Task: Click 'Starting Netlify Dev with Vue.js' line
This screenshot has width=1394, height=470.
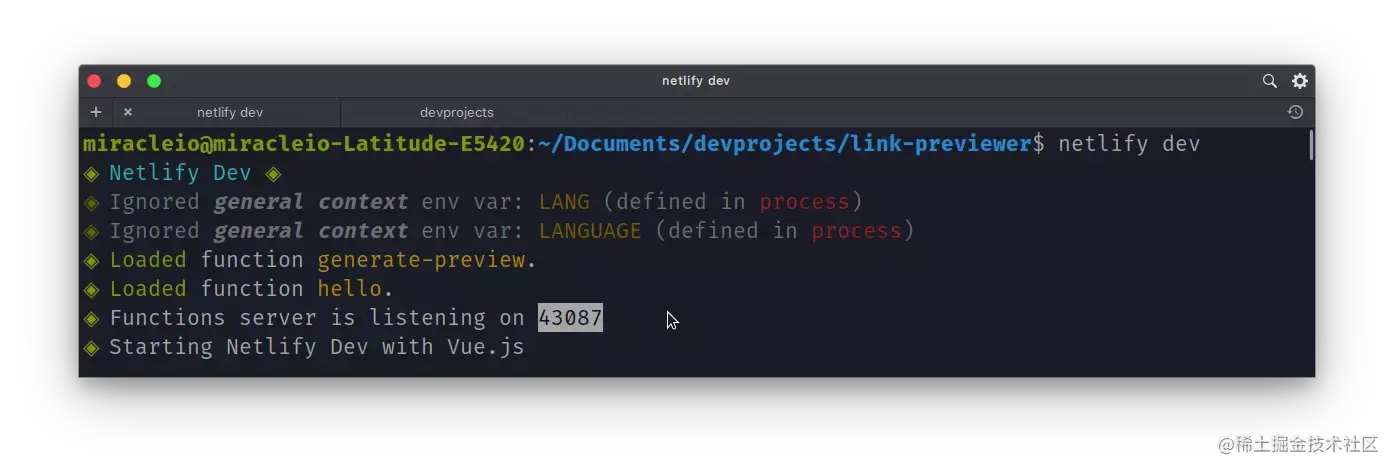Action: coord(316,347)
